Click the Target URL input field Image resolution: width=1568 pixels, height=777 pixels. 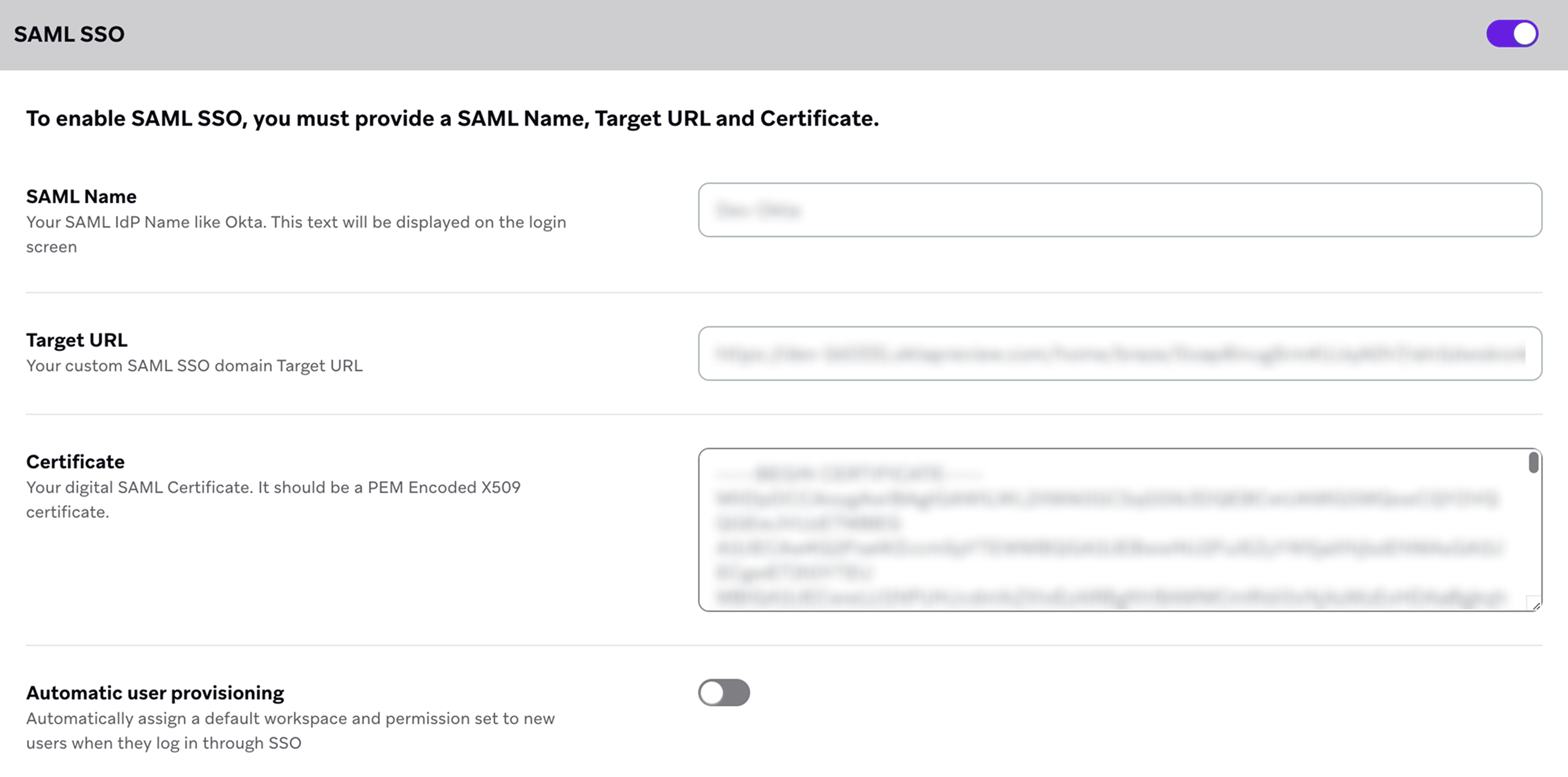1120,353
